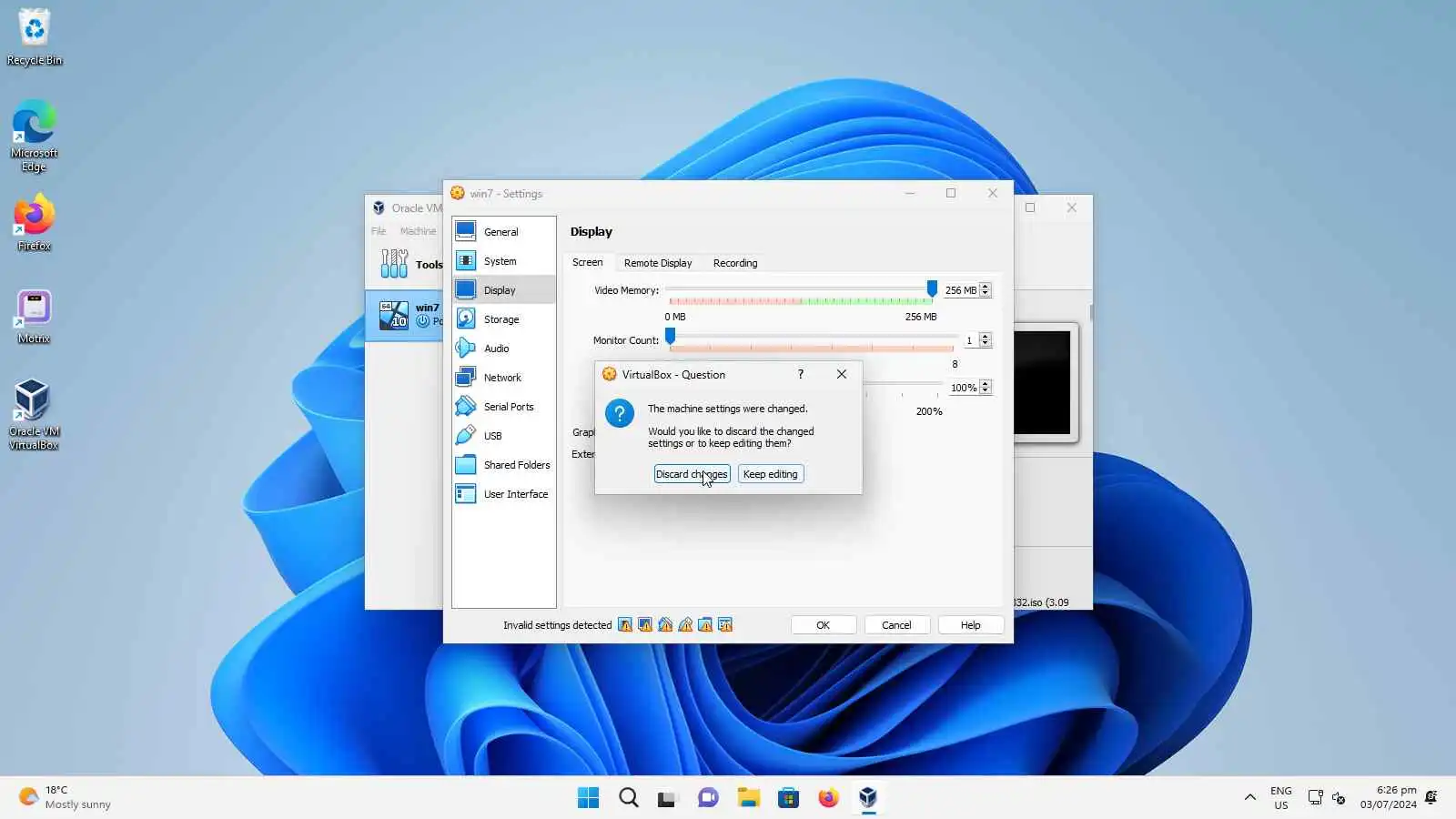Click the question mark help button in the Question dialog
This screenshot has height=819, width=1456.
click(801, 374)
